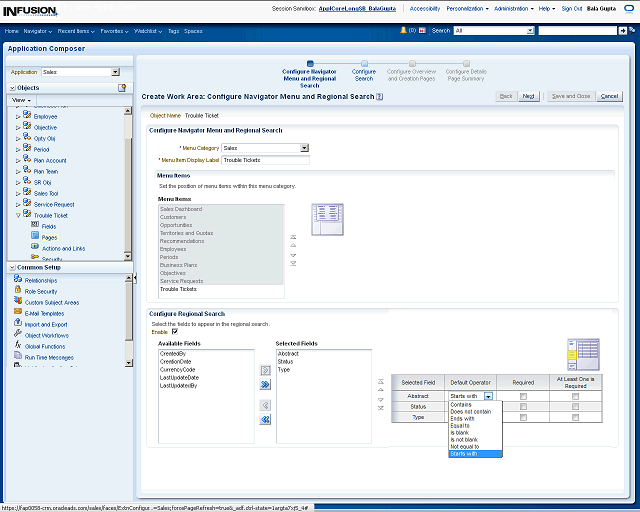Click the Remove All fields left arrow icon
Screen dimensions: 640x512
[266, 420]
